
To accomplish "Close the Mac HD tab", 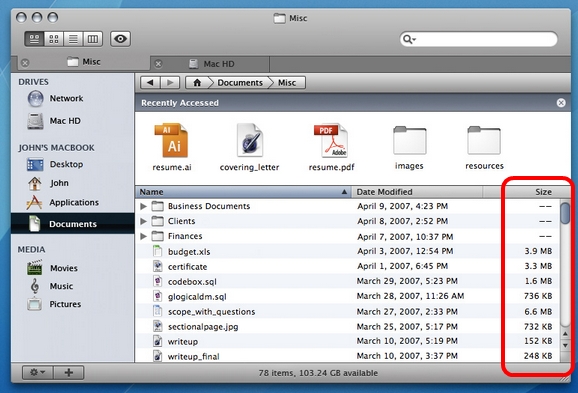I will click(x=158, y=64).
